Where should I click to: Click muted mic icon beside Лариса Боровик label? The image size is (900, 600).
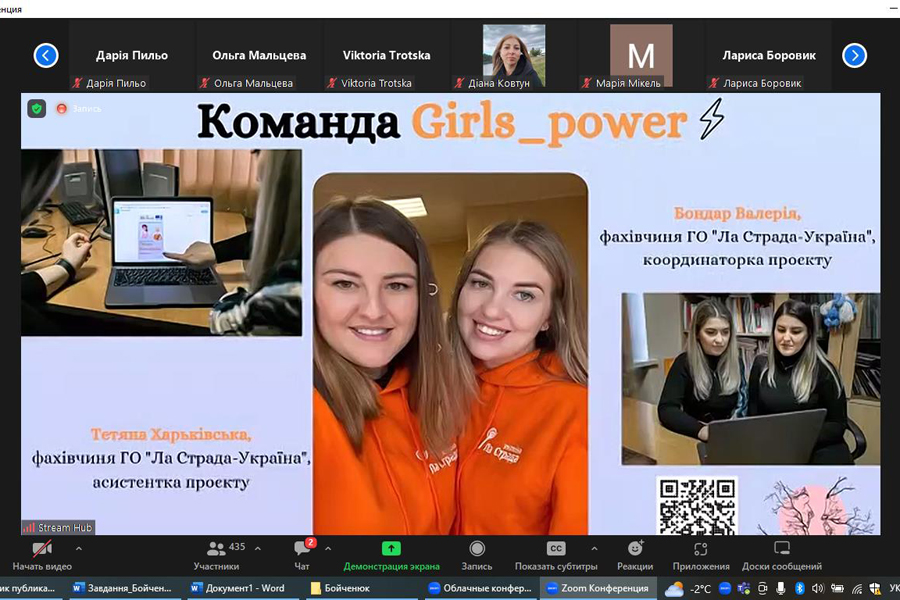[x=714, y=83]
